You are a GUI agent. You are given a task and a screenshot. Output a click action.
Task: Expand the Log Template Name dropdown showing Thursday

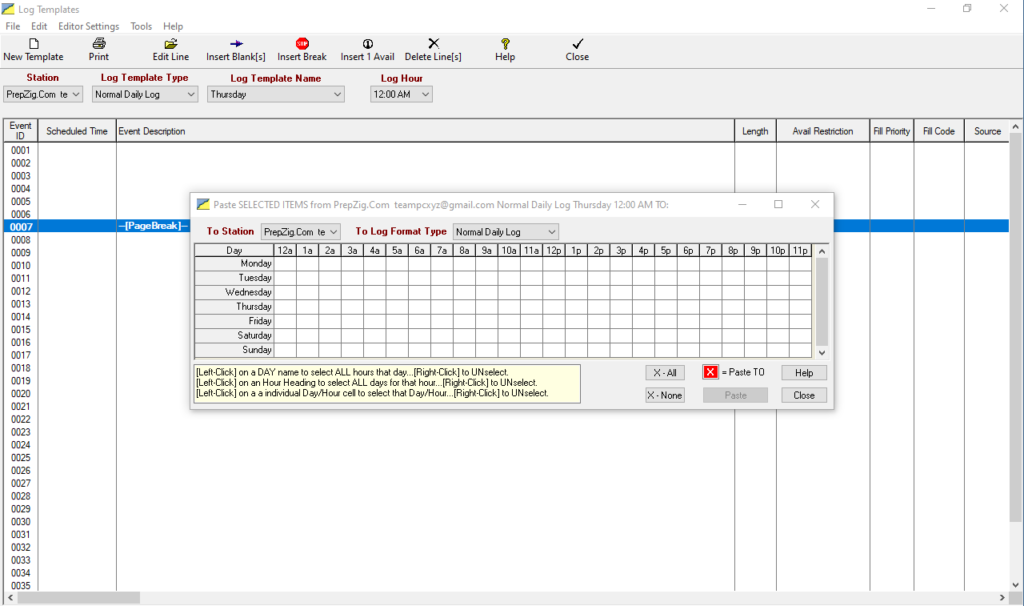337,95
